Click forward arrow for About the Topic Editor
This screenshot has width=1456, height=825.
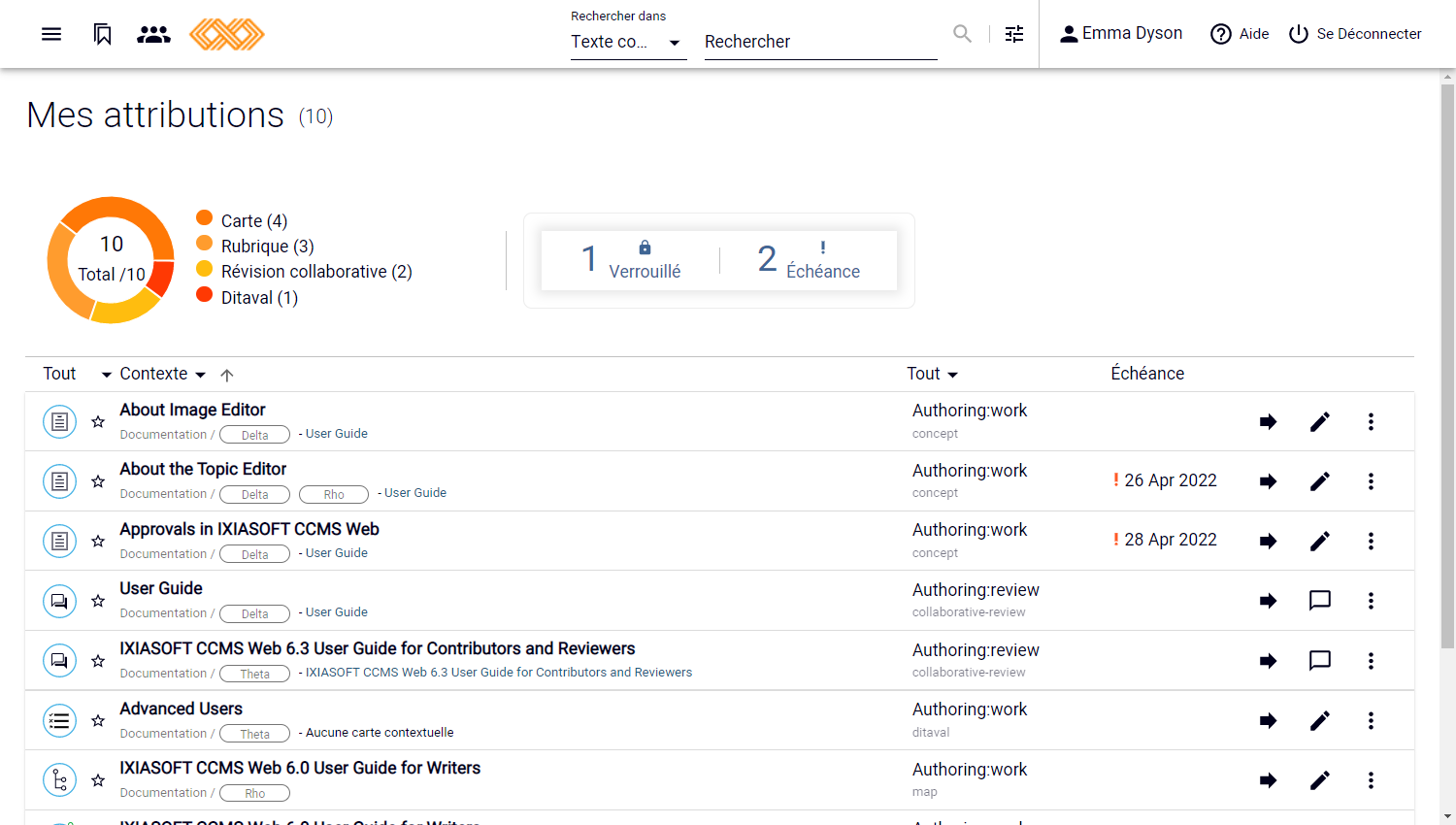pyautogui.click(x=1268, y=481)
